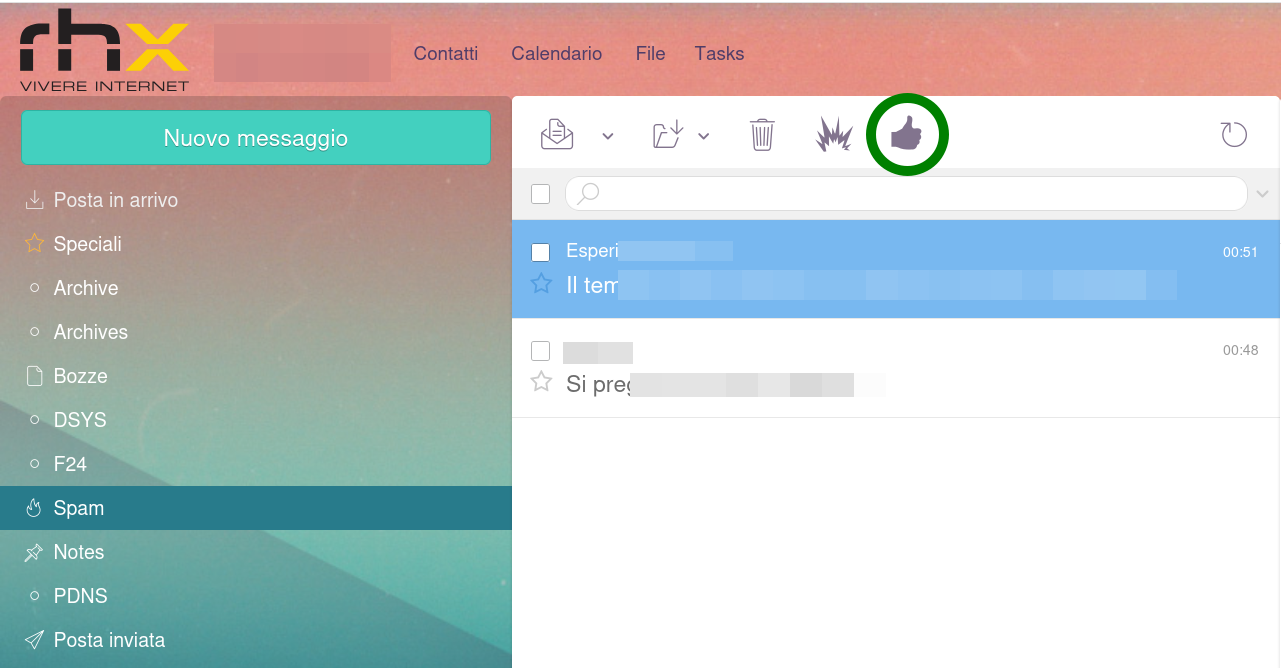Click the magnifier icon in the search bar
Viewport: 1281px width, 668px height.
coord(586,193)
